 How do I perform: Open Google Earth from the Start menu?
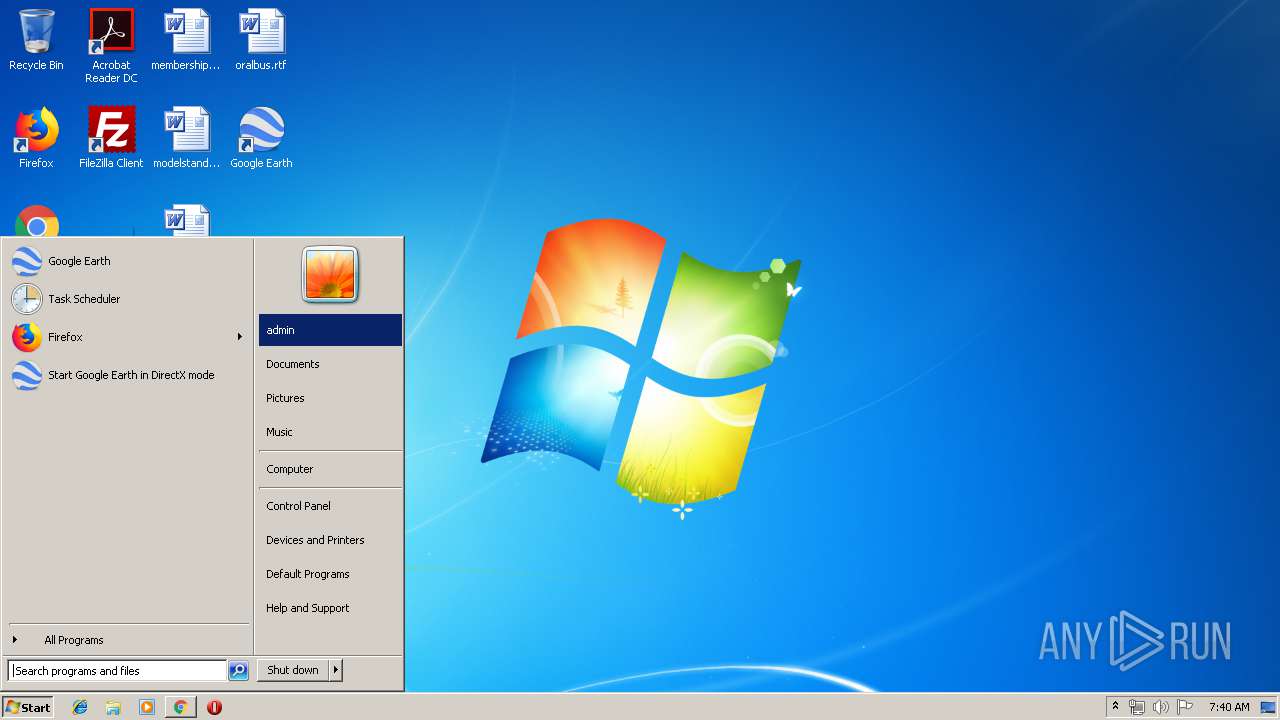click(x=127, y=261)
